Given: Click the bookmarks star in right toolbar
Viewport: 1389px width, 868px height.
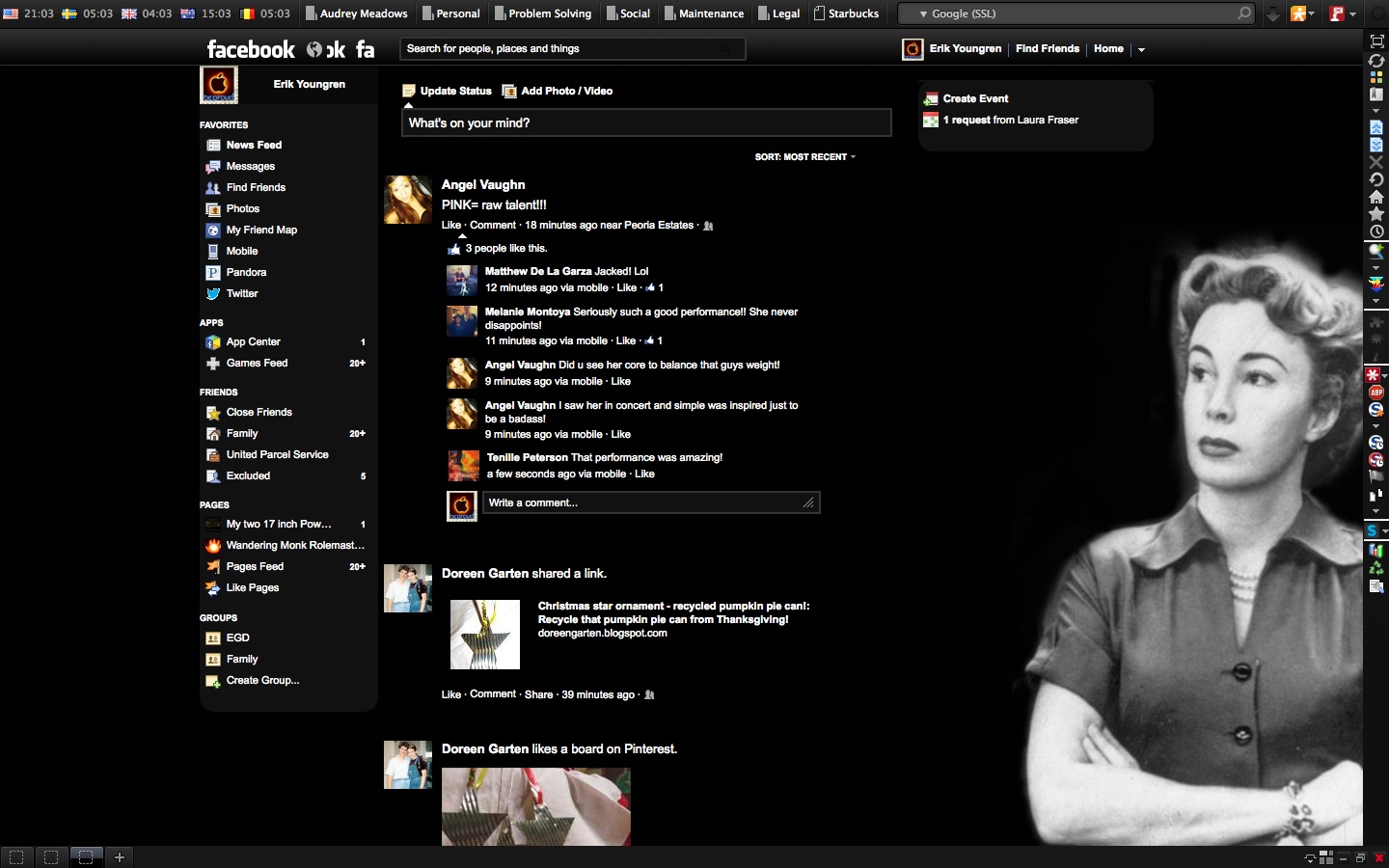Looking at the screenshot, I should point(1376,214).
